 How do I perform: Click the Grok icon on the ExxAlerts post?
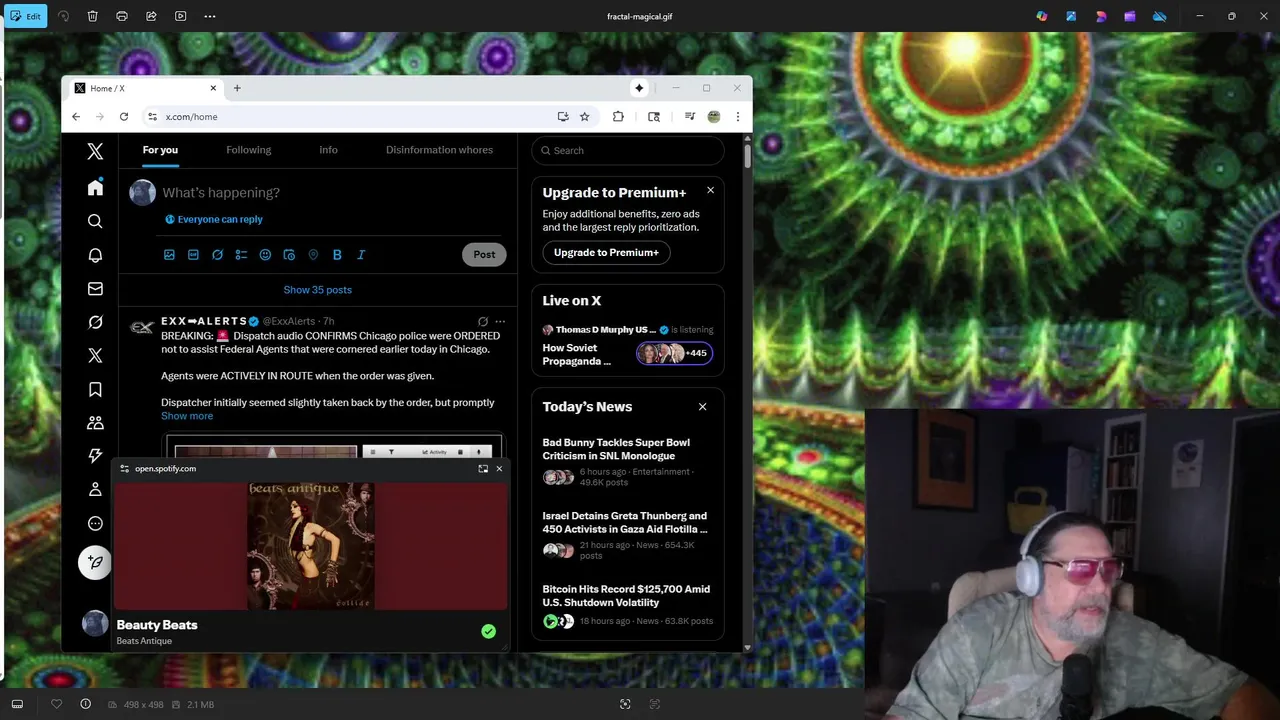[x=483, y=321]
